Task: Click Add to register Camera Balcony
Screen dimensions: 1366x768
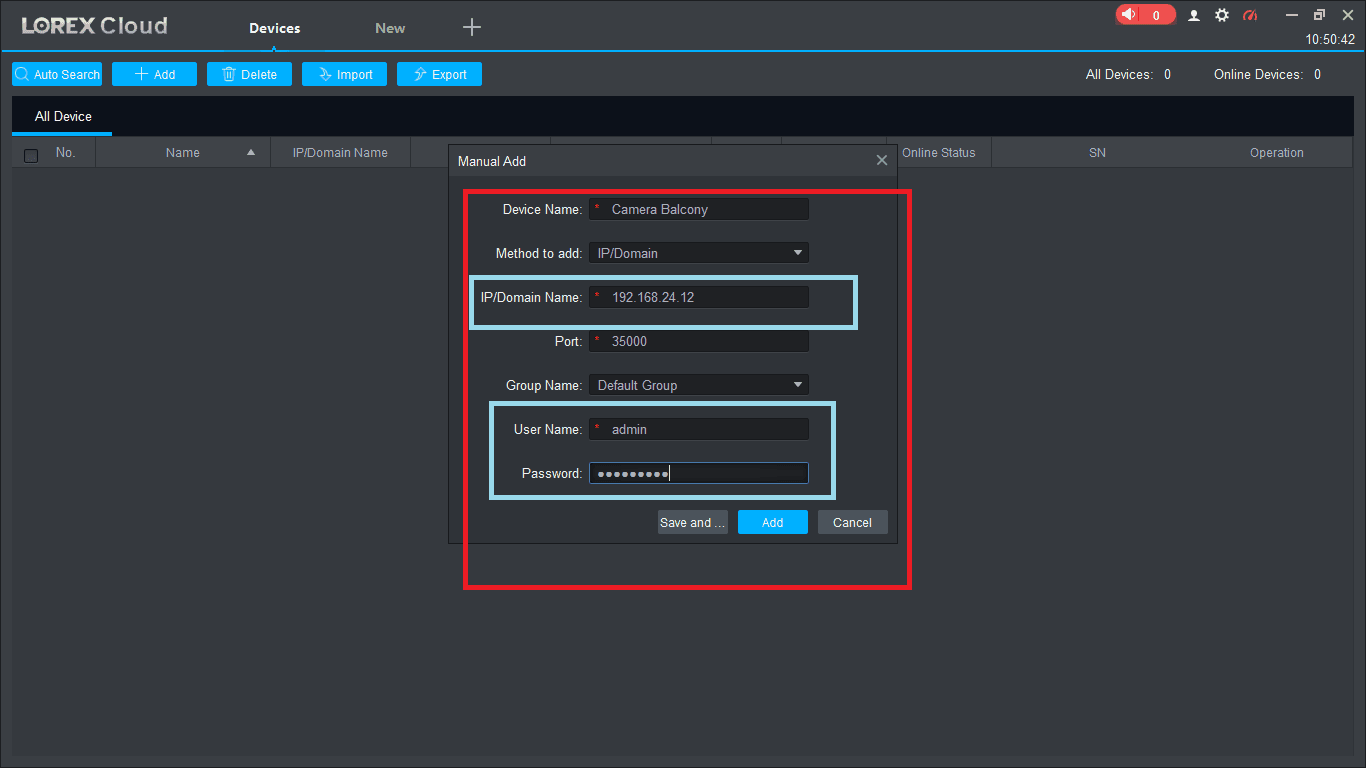Action: tap(772, 521)
